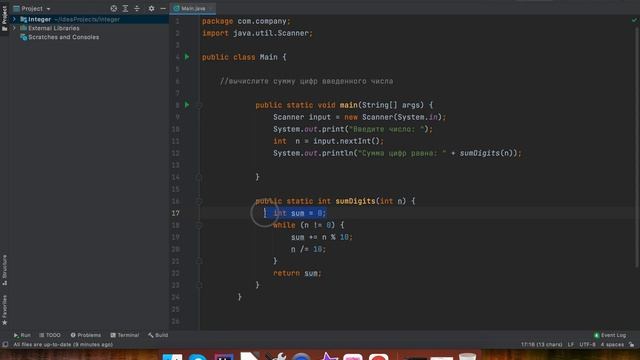The height and width of the screenshot is (360, 640).
Task: Collapse the sumDigits method fold marker
Action: 199,201
